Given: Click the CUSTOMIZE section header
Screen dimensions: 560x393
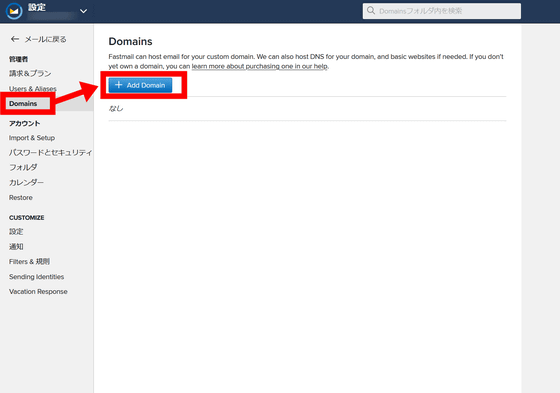Looking at the screenshot, I should 26,218.
